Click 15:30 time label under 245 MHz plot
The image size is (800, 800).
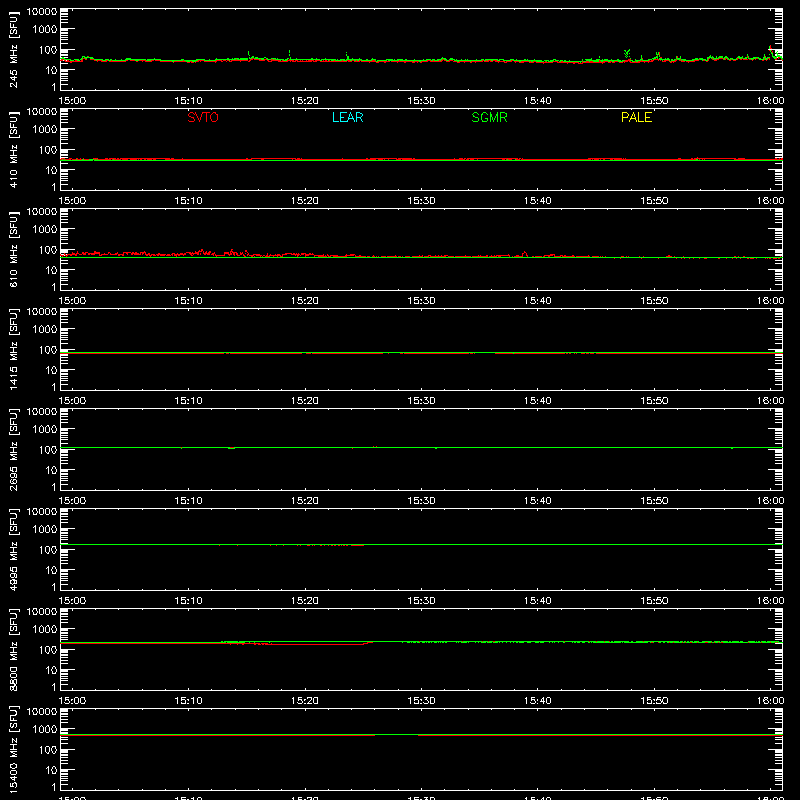tap(421, 101)
